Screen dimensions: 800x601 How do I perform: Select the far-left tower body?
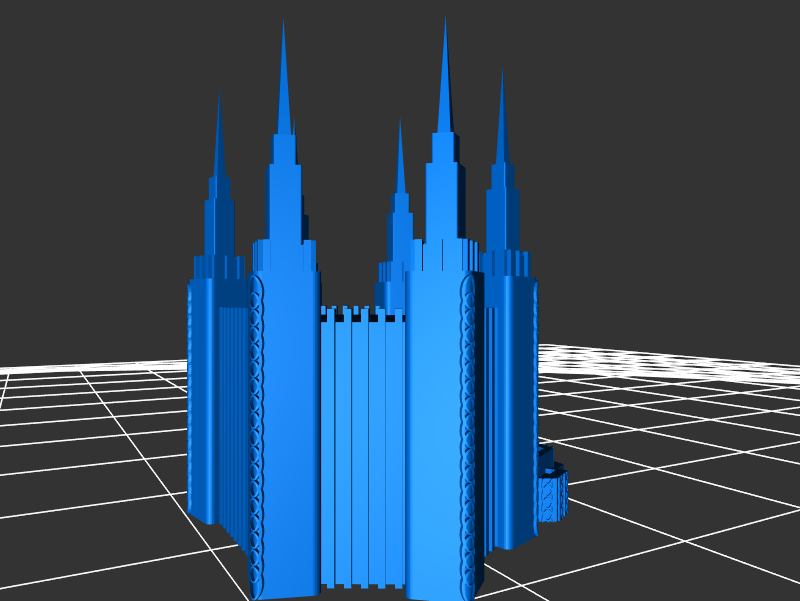point(202,400)
